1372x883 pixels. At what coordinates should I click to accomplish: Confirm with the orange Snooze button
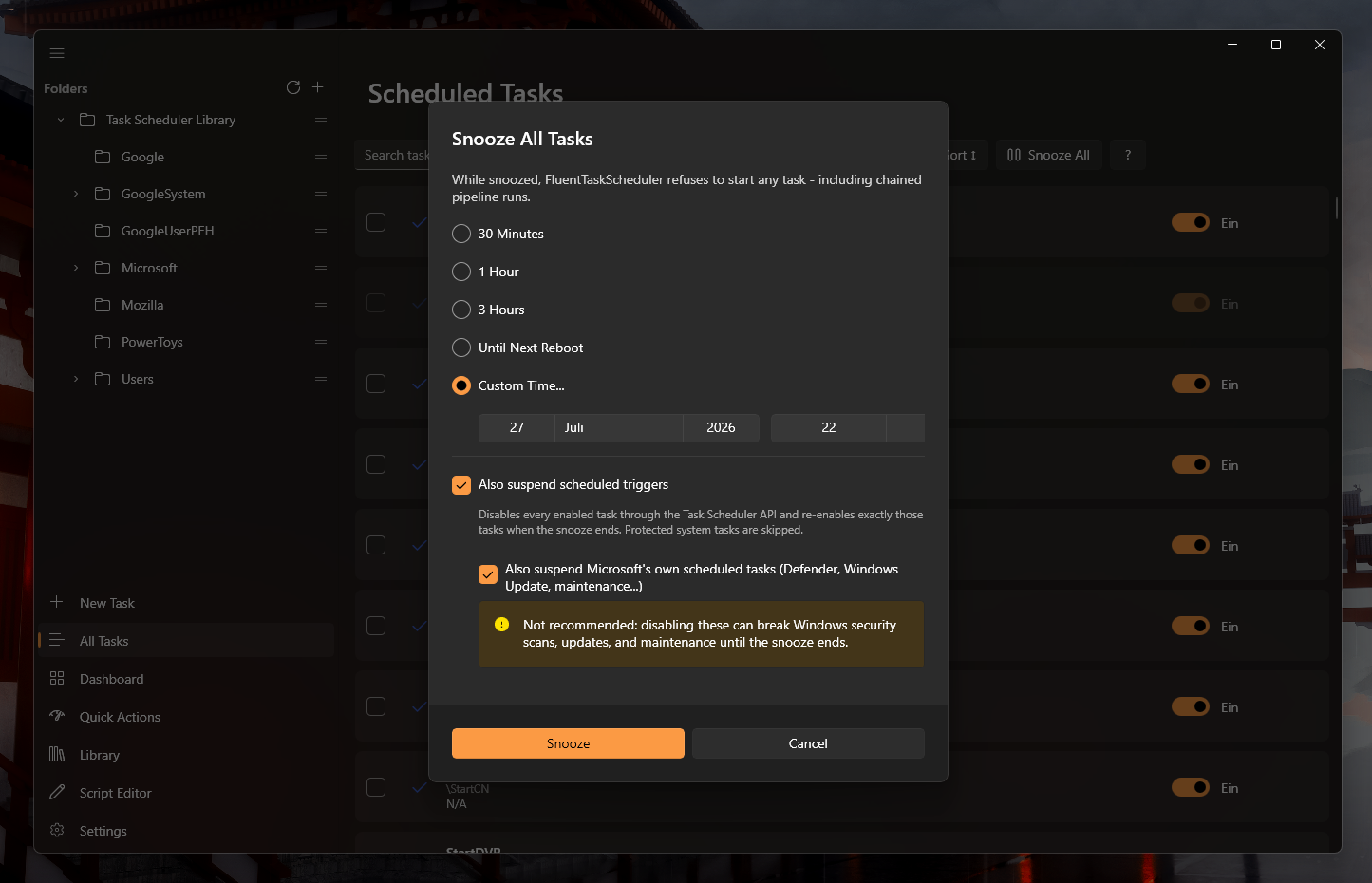point(568,743)
